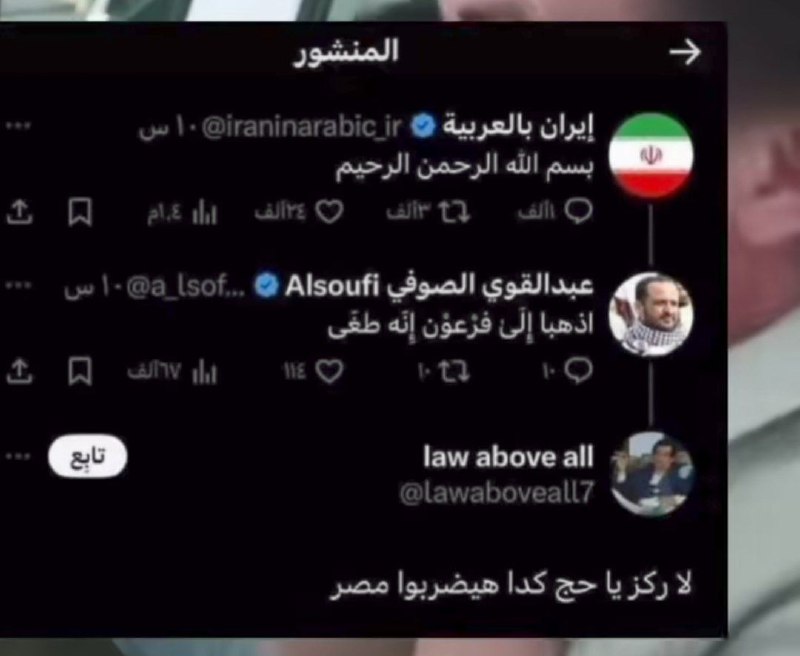Viewport: 800px width, 656px height.
Task: Repost the Iran in Arabic tweet
Action: pos(455,212)
